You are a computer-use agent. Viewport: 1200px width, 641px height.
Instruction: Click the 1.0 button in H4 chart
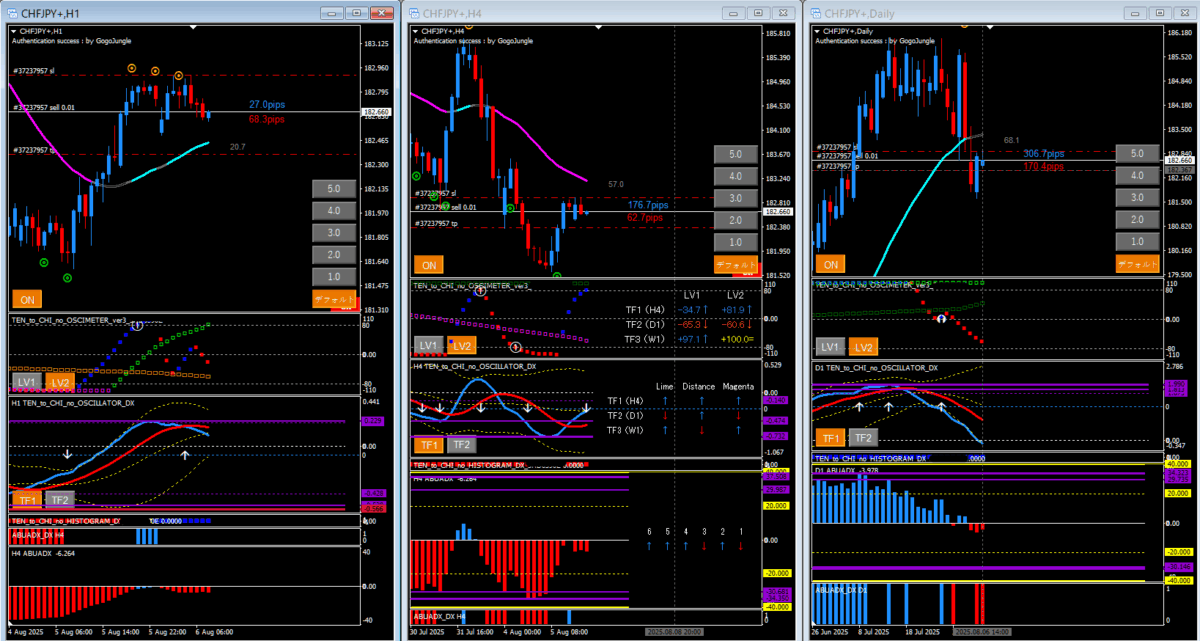(x=736, y=242)
